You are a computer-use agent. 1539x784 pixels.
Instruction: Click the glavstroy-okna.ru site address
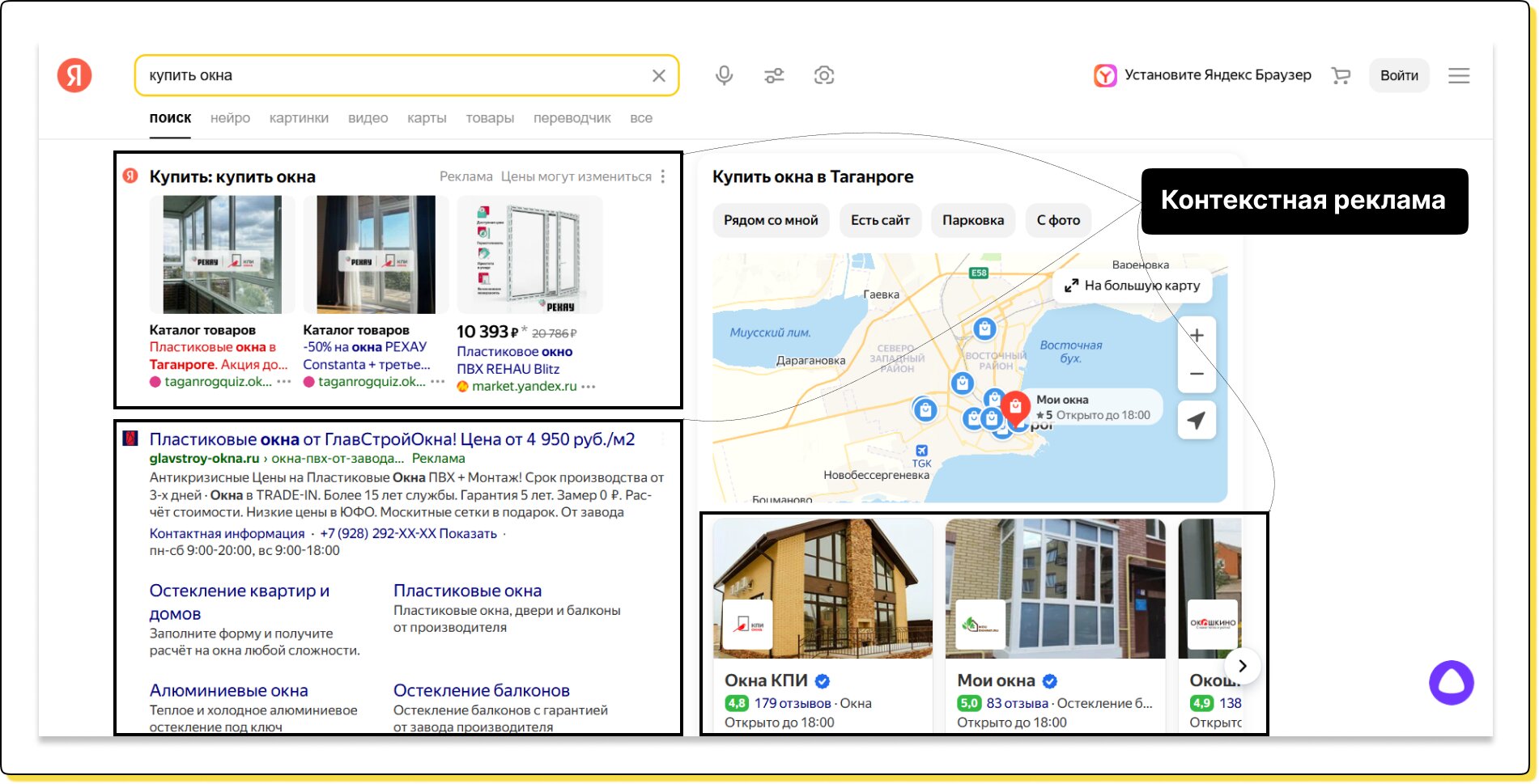pyautogui.click(x=204, y=459)
